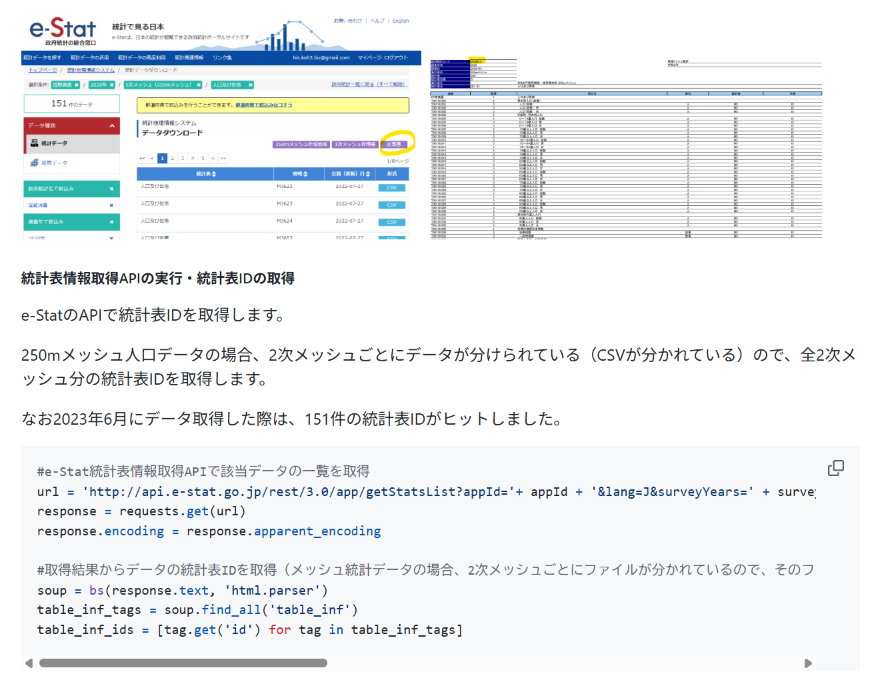Screen dimensions: 872x676
Task: Copy the code block with the copy icon
Action: point(835,468)
